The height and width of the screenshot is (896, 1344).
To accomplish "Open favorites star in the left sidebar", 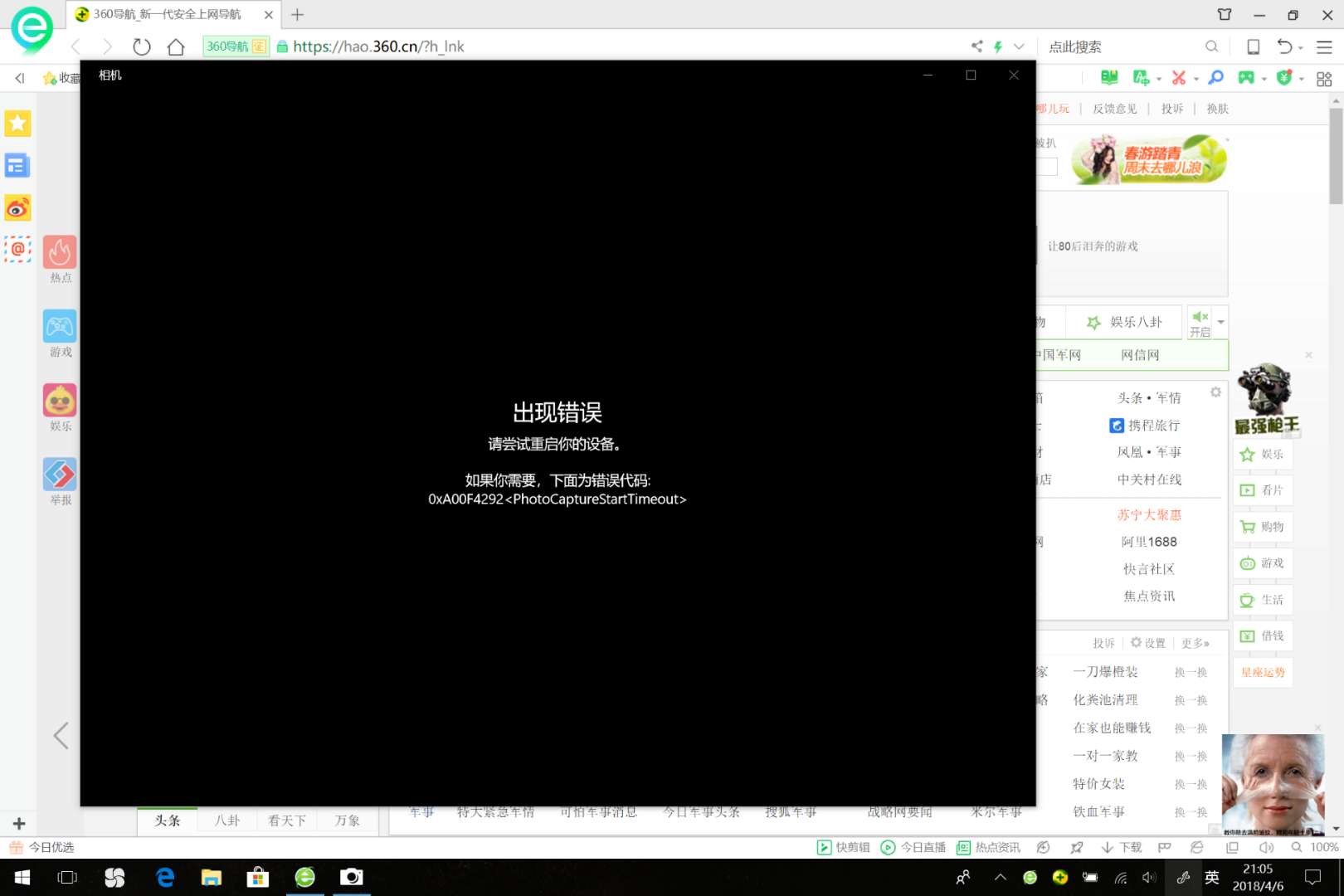I will coord(17,124).
